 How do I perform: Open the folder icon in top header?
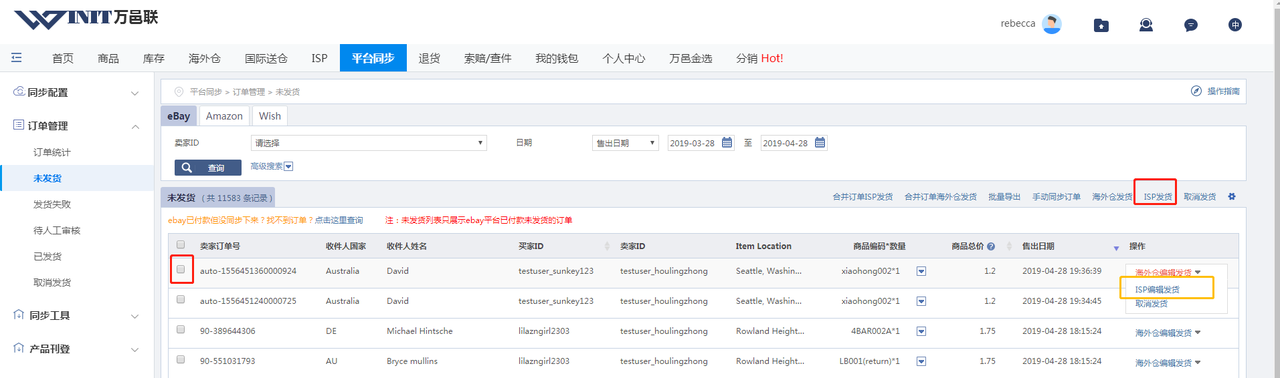click(x=1101, y=25)
